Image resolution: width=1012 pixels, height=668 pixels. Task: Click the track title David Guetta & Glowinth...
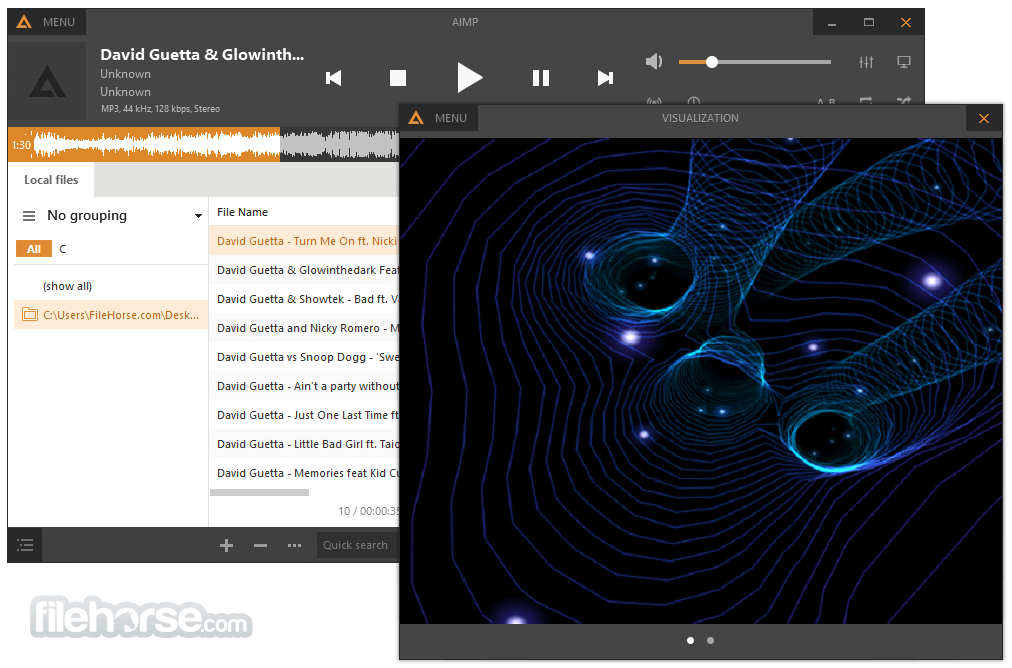[x=202, y=55]
